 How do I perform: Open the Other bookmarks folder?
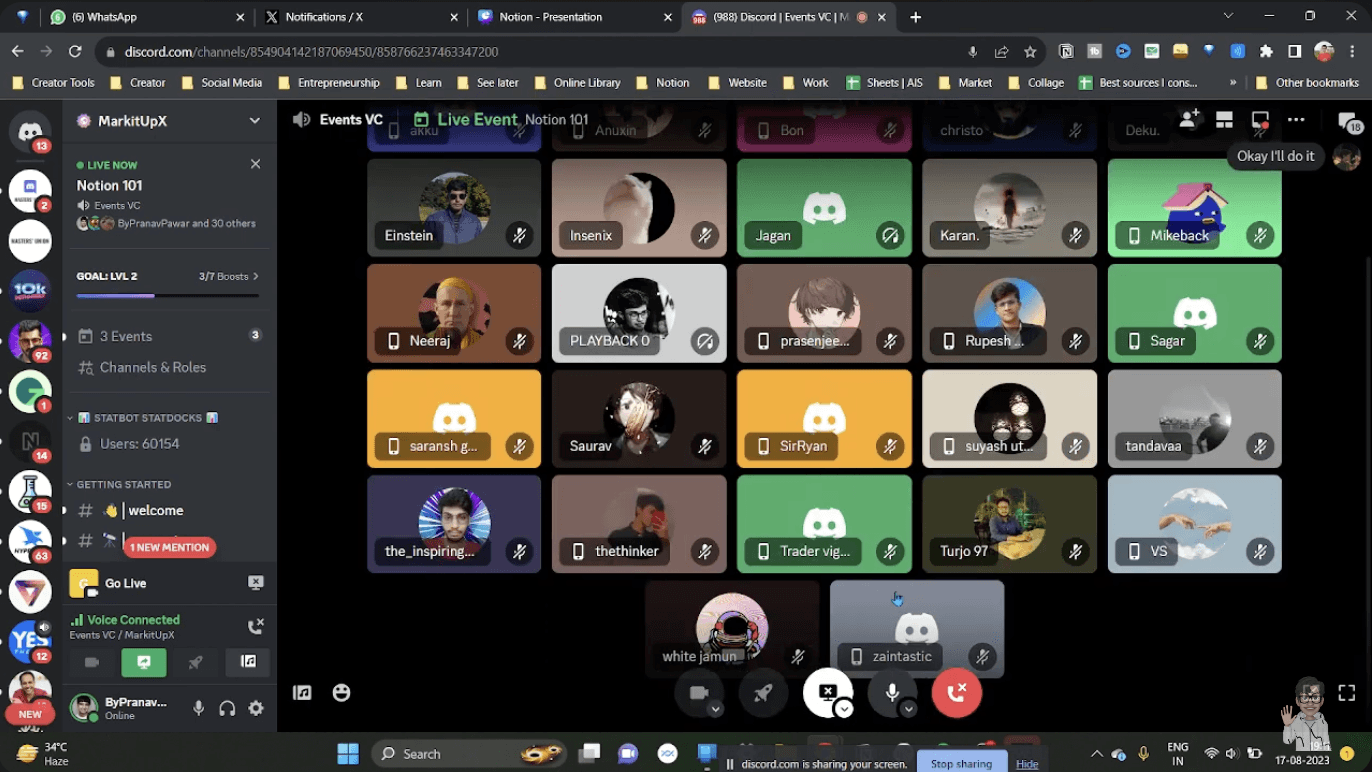(1307, 83)
